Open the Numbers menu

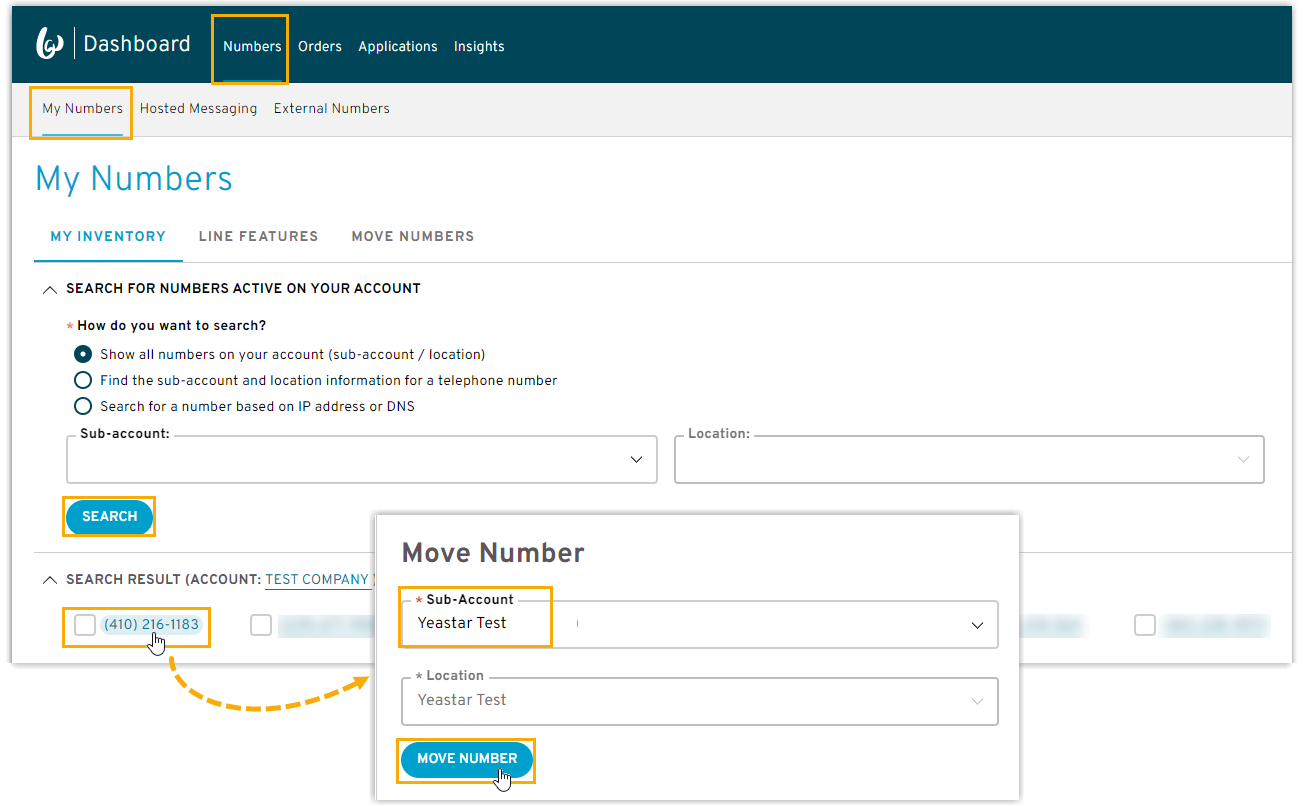pyautogui.click(x=252, y=47)
